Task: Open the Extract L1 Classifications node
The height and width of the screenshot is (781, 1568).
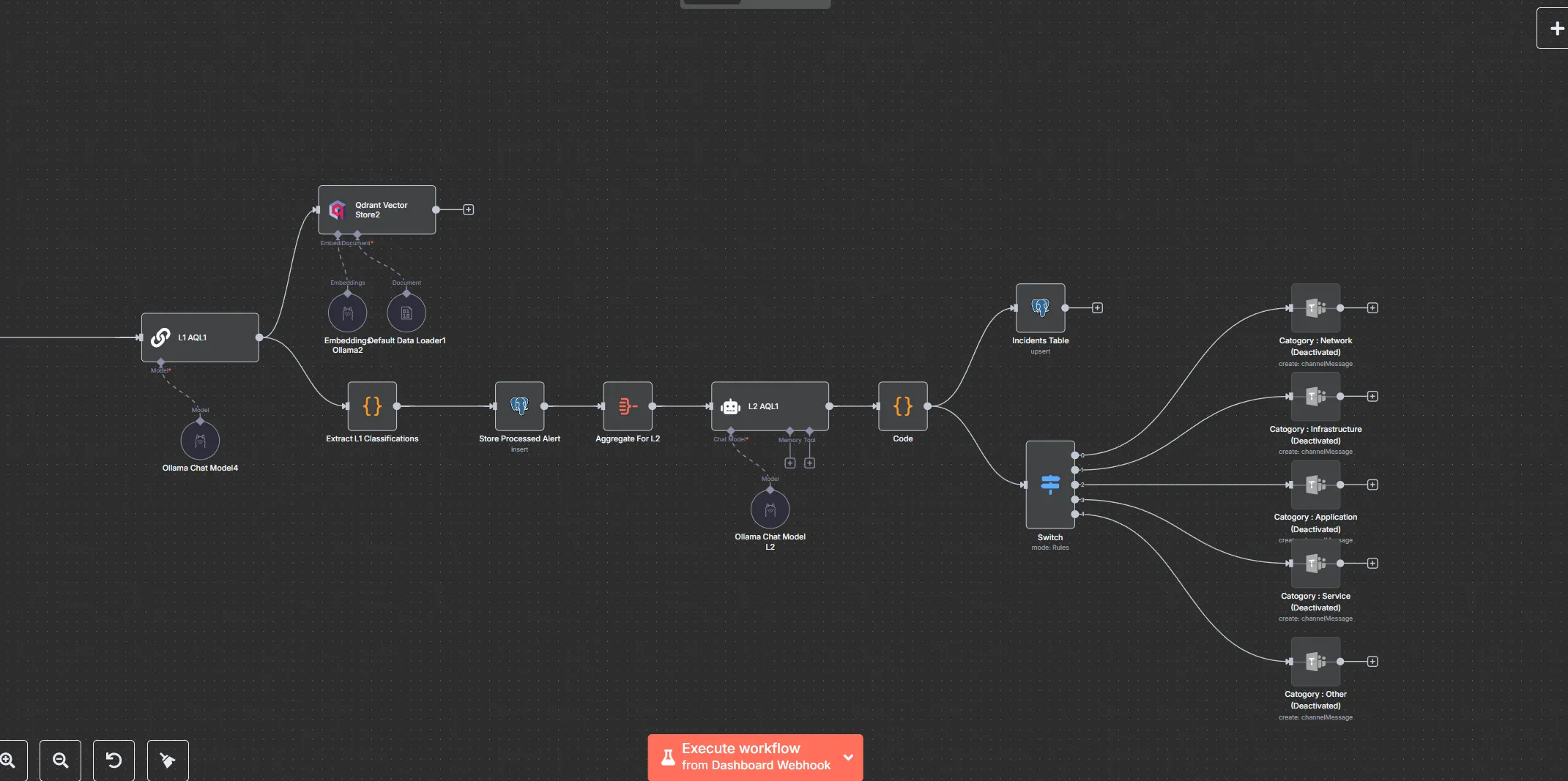Action: [x=372, y=407]
